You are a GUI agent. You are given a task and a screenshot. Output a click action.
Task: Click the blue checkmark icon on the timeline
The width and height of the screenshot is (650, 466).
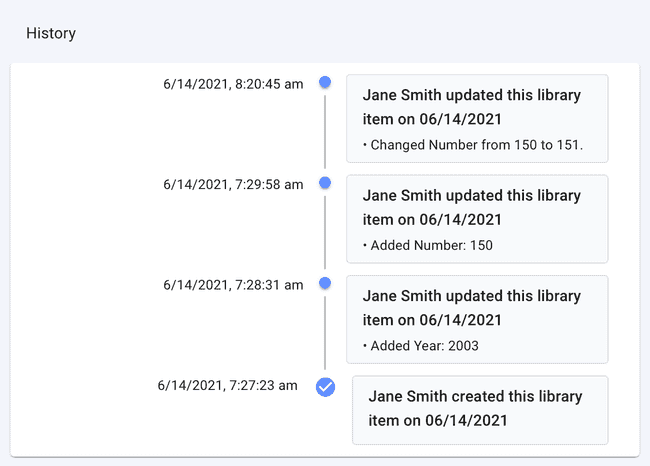tap(325, 386)
